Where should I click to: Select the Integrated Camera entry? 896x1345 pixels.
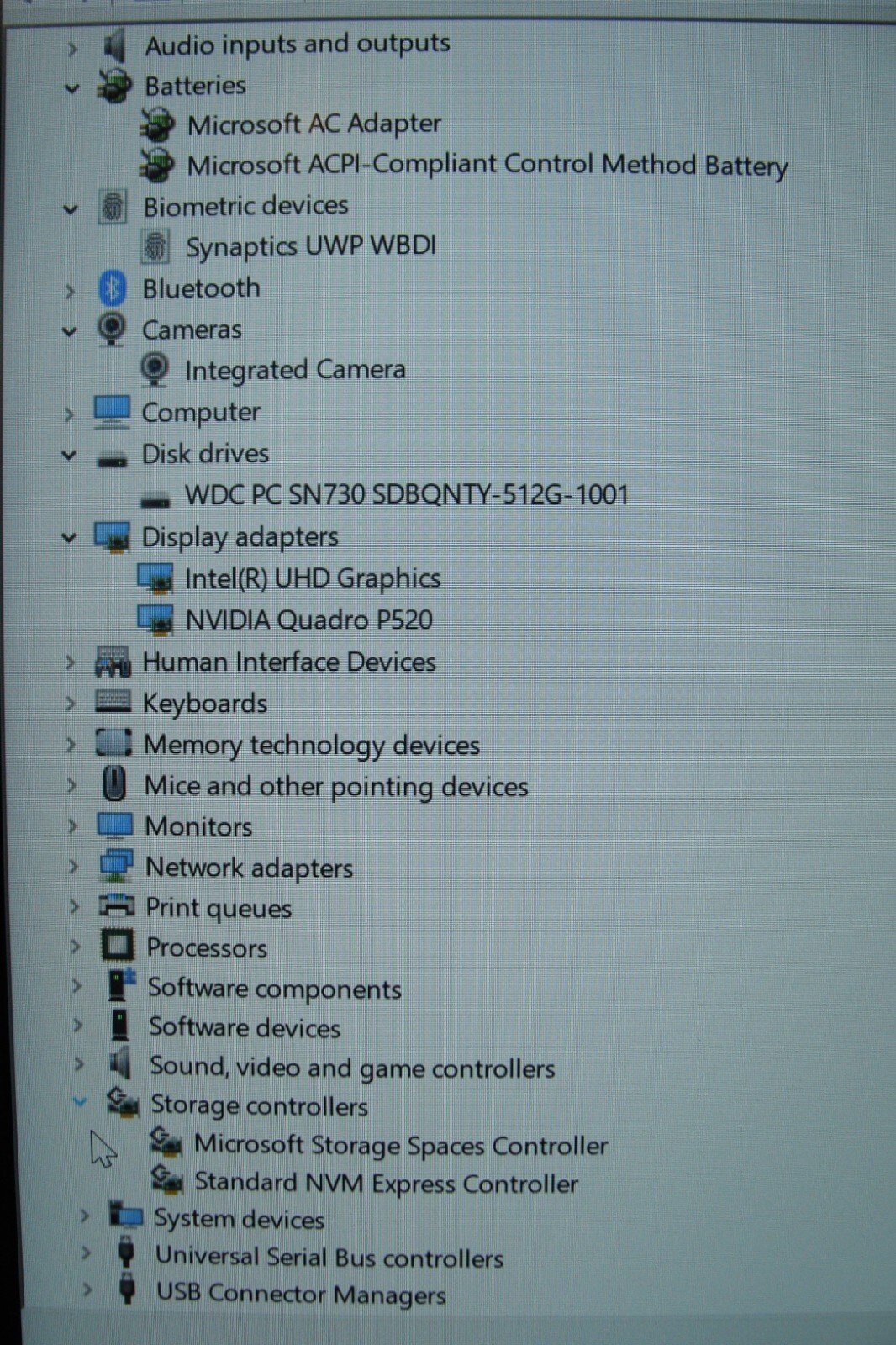coord(295,370)
